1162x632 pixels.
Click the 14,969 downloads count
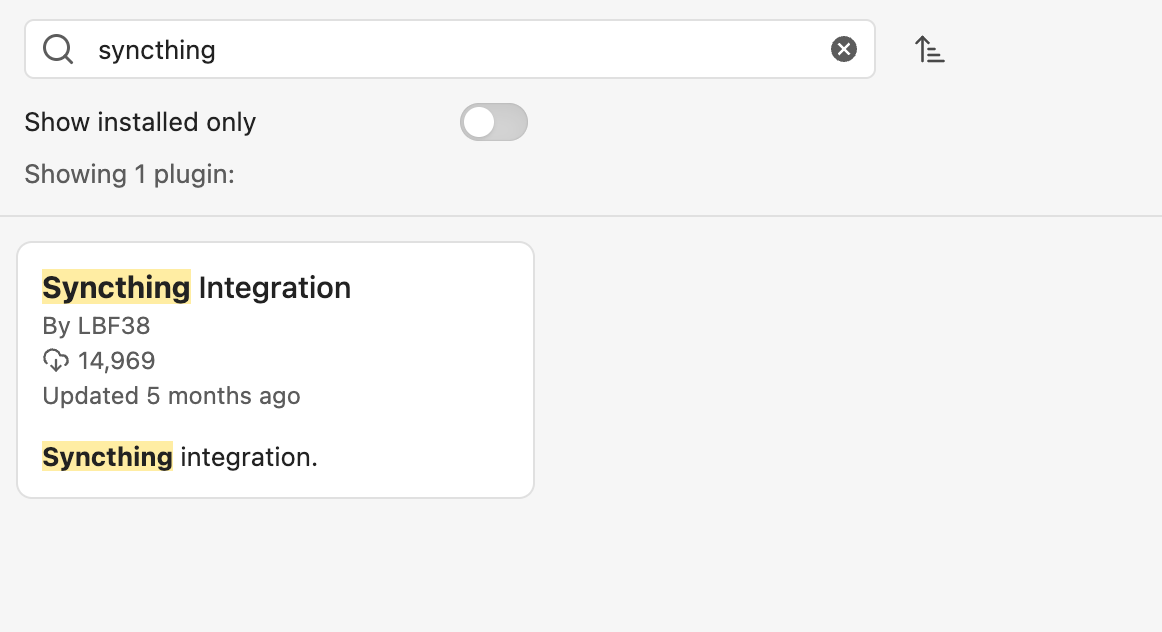tap(117, 360)
